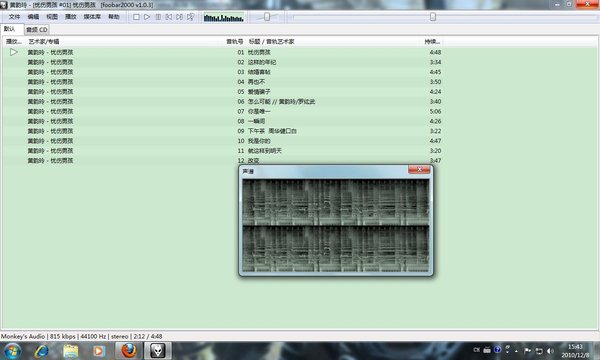600x360 pixels.
Task: Select track 10 lasting 4:47
Action: tap(223, 141)
